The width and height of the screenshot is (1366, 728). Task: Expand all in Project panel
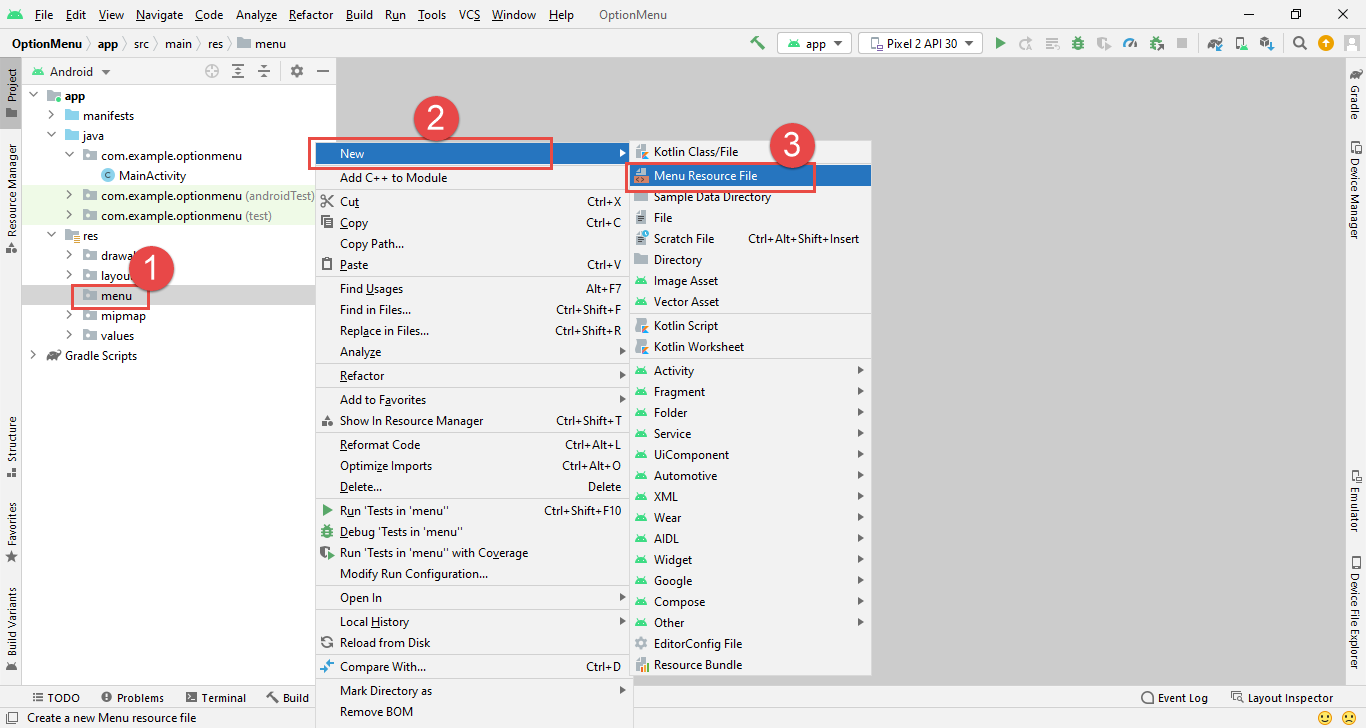[x=238, y=71]
